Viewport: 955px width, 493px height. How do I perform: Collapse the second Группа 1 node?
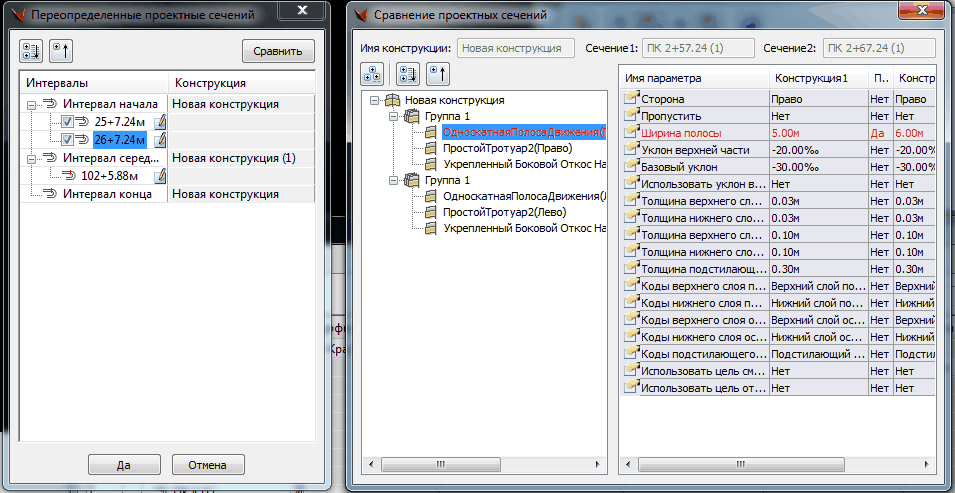click(x=392, y=180)
